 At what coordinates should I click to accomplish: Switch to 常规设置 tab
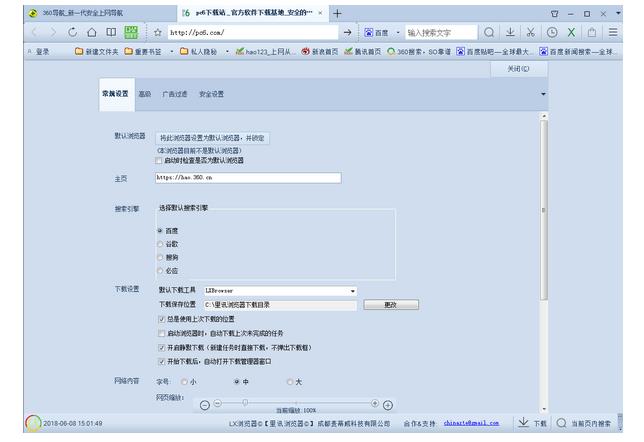[115, 94]
